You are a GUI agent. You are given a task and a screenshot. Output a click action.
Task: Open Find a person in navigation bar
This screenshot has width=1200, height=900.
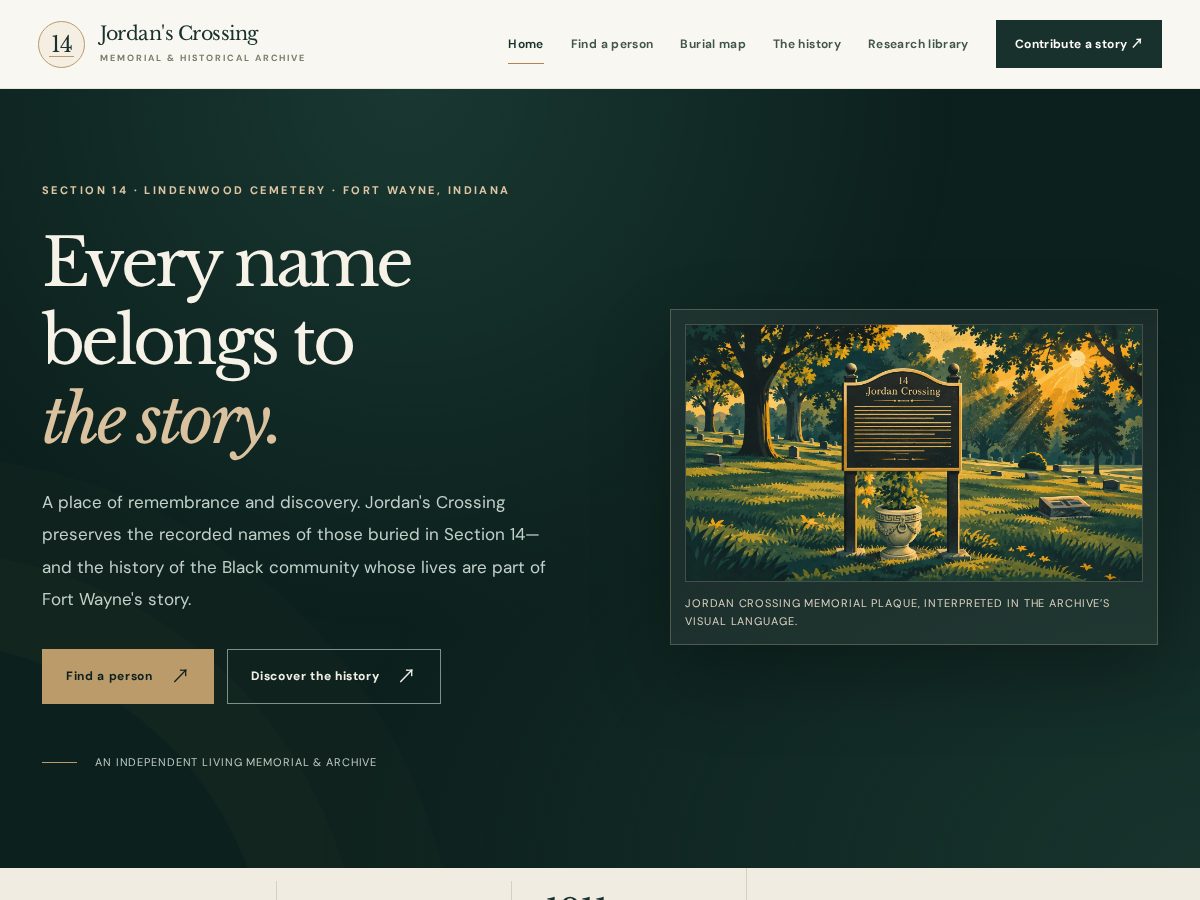pyautogui.click(x=612, y=44)
